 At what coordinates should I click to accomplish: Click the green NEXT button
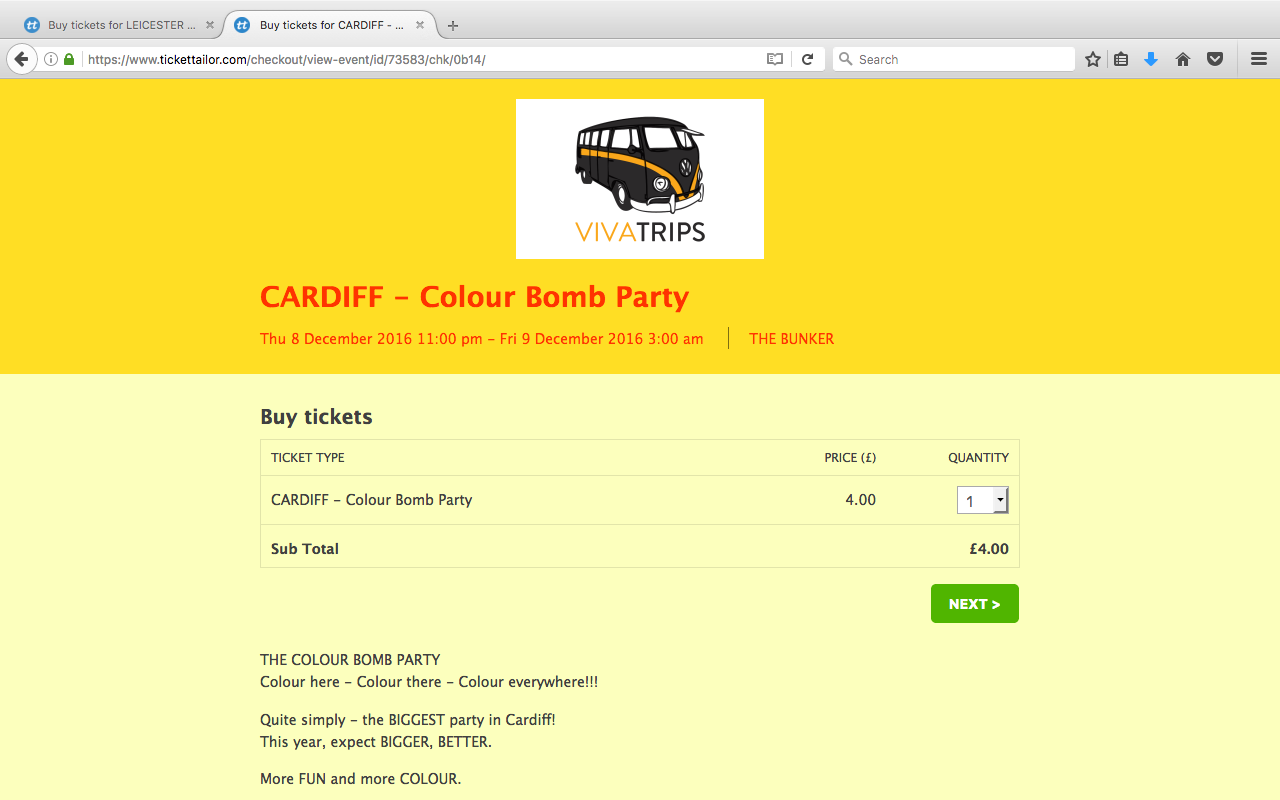[x=975, y=604]
